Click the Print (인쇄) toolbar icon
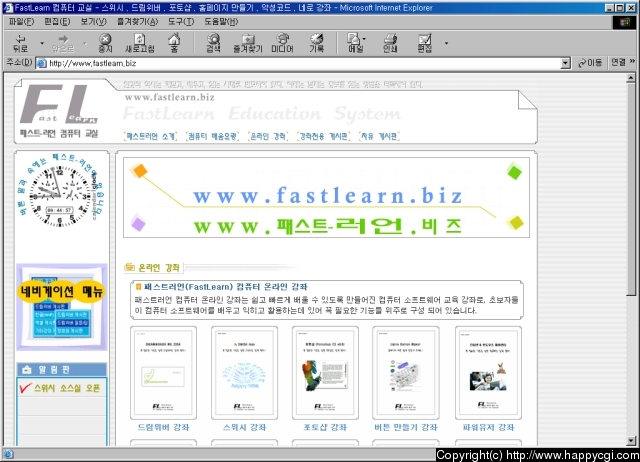 pyautogui.click(x=390, y=43)
